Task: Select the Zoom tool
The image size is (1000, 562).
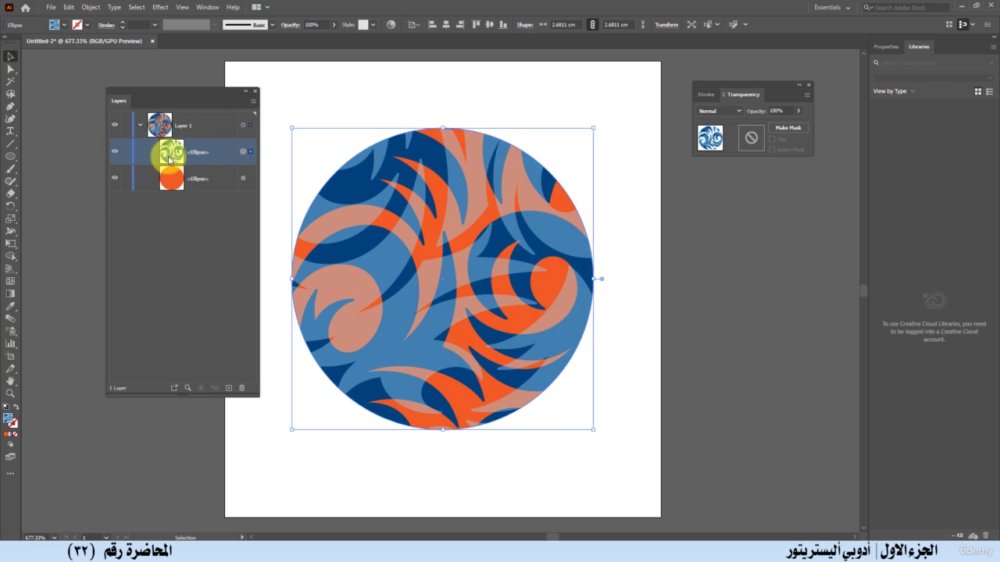Action: [10, 394]
